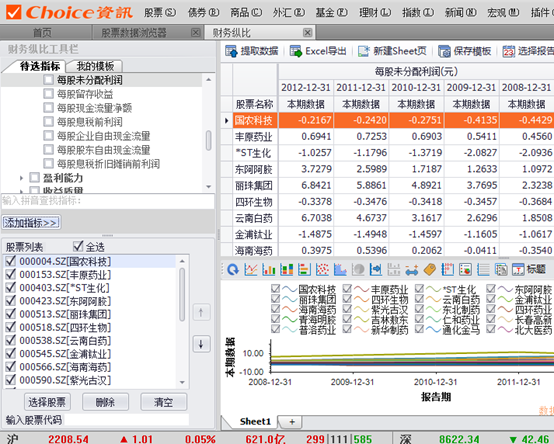The image size is (554, 444).
Task: Switch chart to line graph icon
Action: pyautogui.click(x=251, y=270)
